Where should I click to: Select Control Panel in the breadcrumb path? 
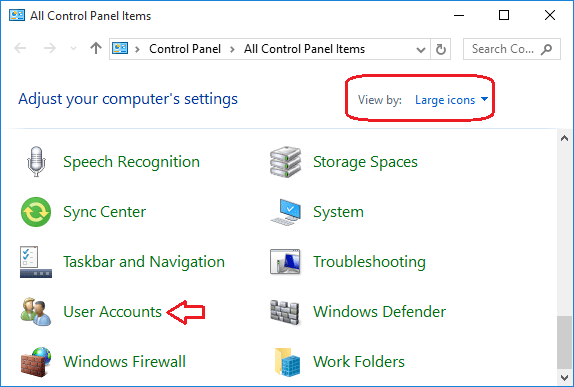tap(185, 49)
